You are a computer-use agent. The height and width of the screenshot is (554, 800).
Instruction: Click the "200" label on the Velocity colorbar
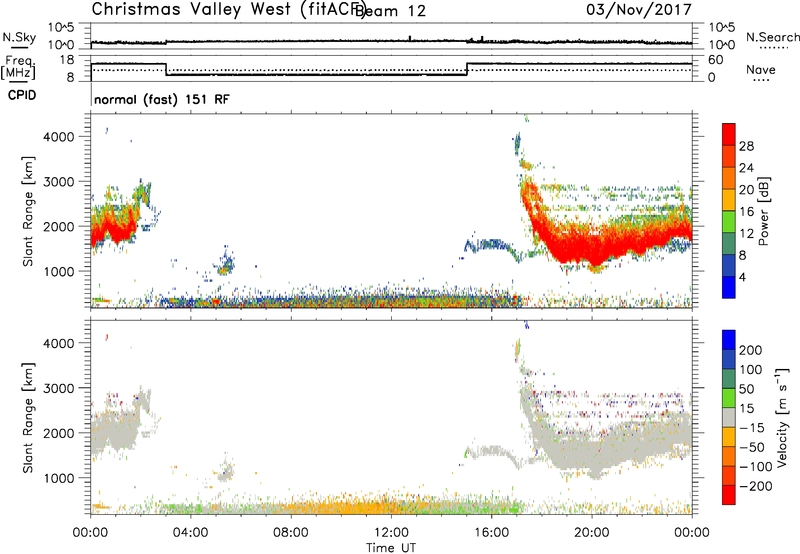(x=751, y=350)
